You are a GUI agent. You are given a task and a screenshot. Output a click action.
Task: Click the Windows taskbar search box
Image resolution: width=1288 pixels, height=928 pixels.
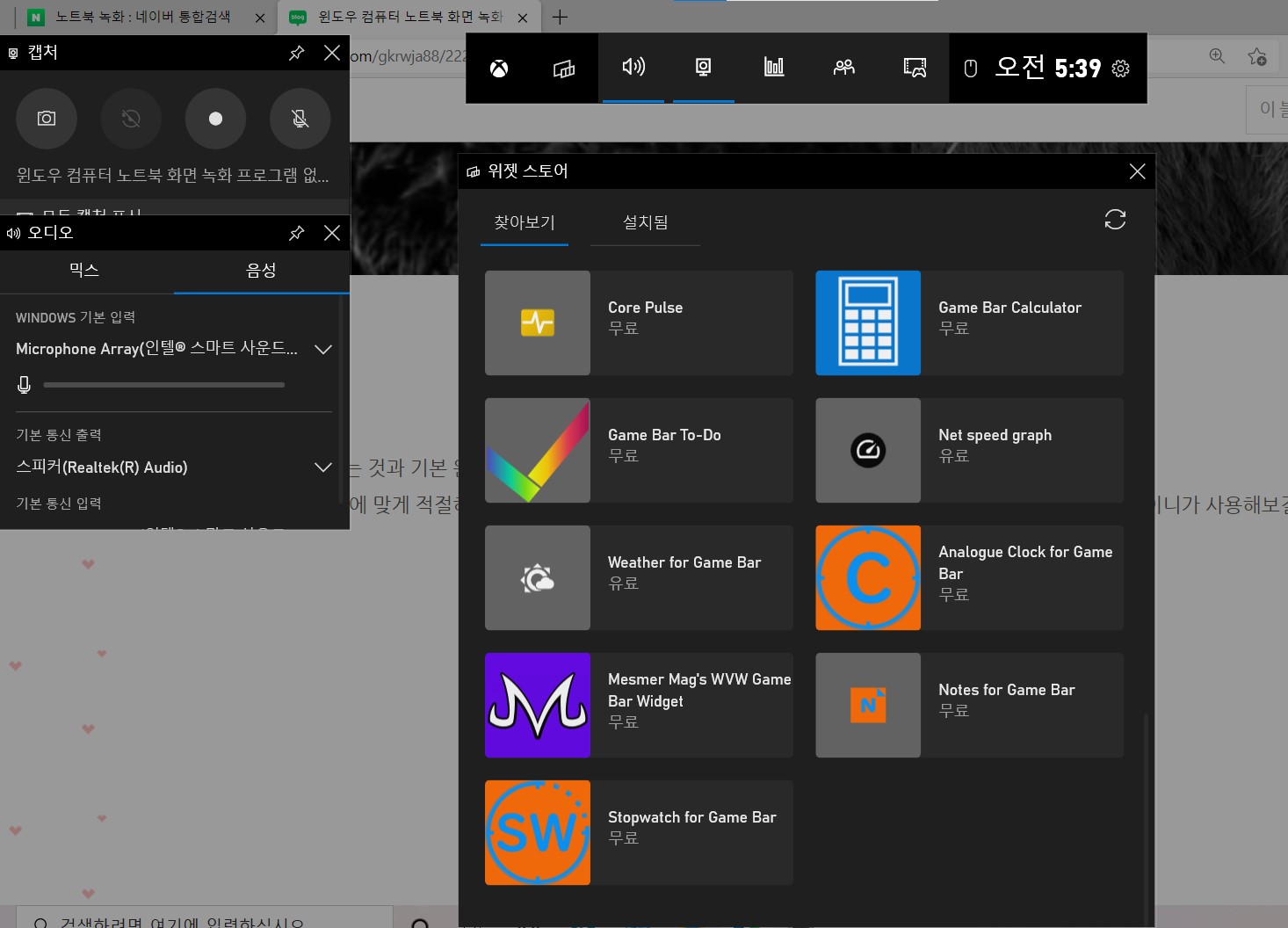coord(205,918)
